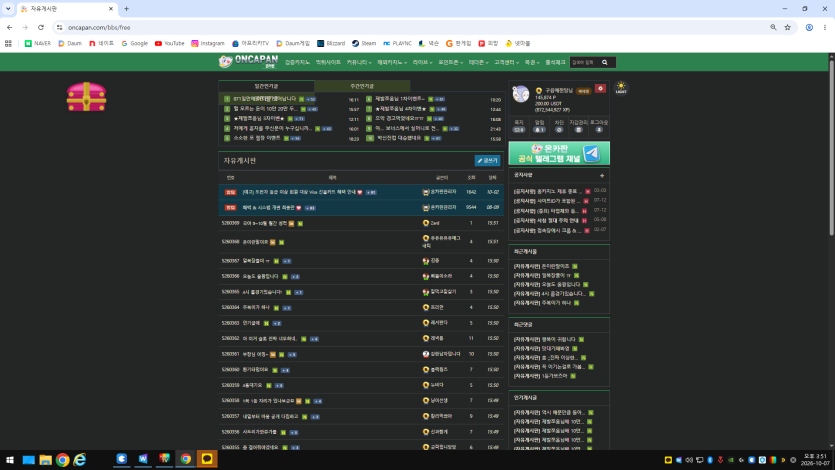
Task: Open the Chrome three-dot menu
Action: click(x=824, y=27)
